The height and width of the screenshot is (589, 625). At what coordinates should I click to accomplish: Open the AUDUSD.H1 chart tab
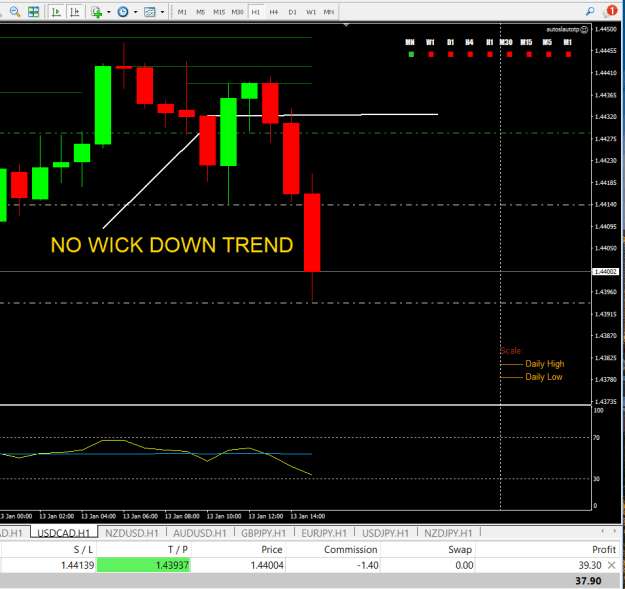click(200, 533)
